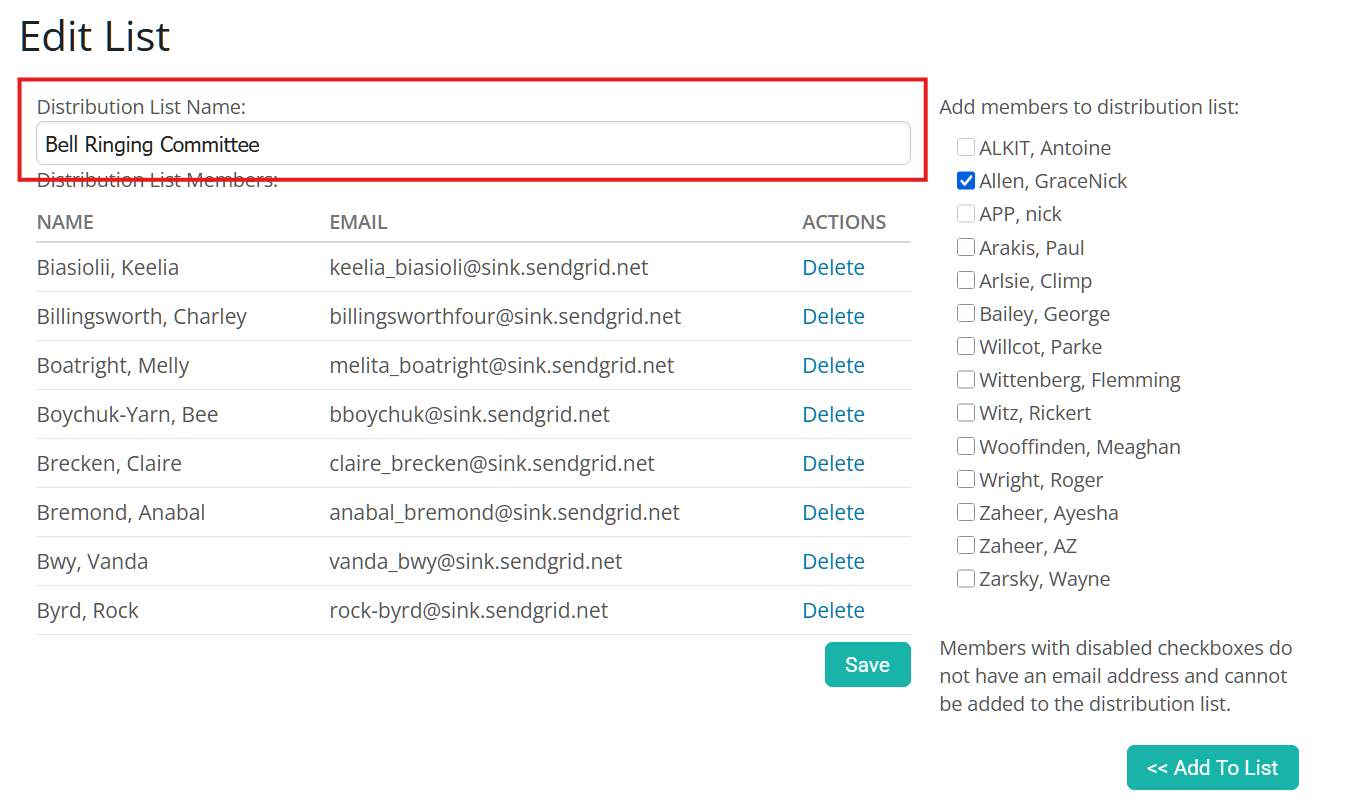Select the Wright, Roger checkbox

pos(966,479)
